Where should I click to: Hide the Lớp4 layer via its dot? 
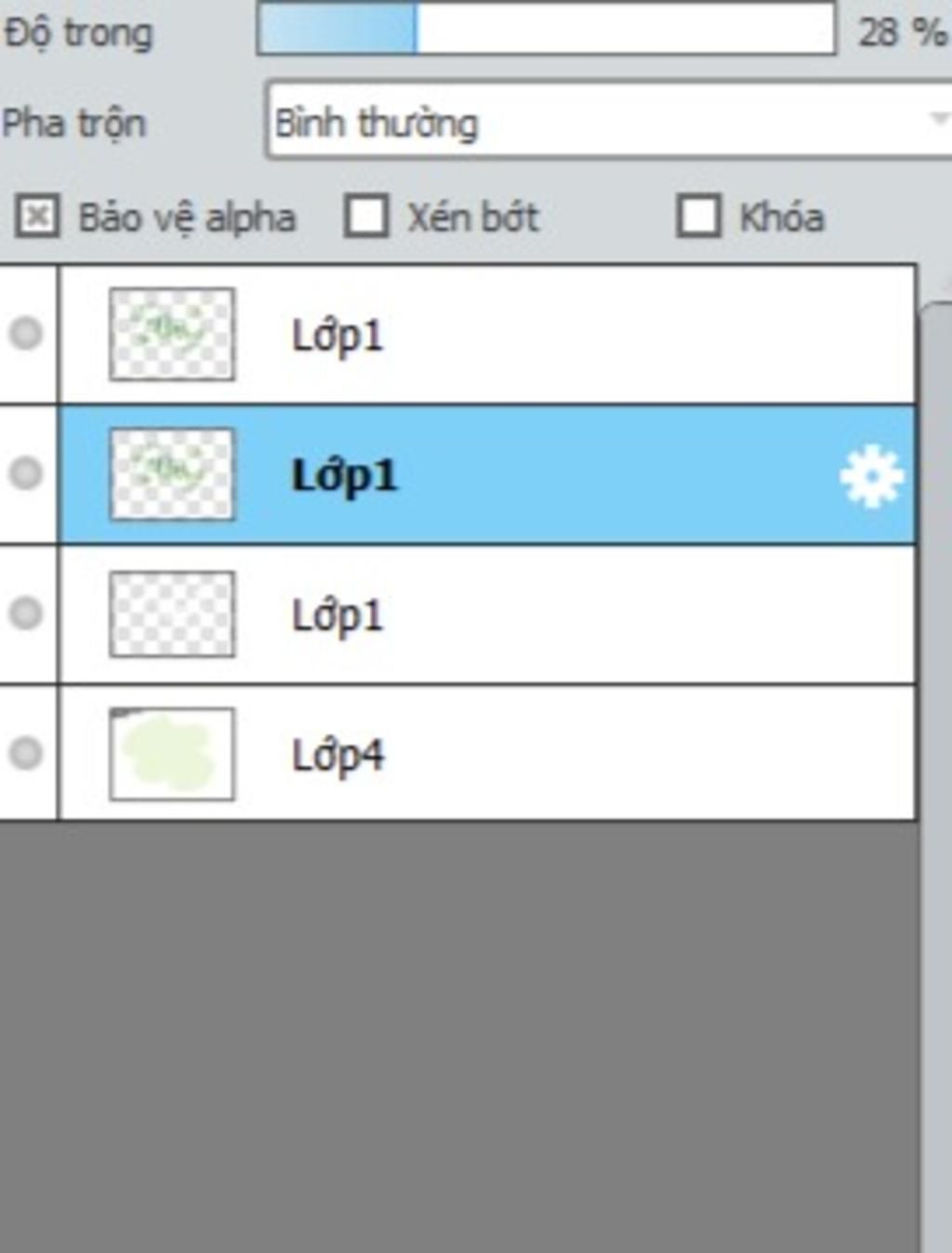coord(26,752)
